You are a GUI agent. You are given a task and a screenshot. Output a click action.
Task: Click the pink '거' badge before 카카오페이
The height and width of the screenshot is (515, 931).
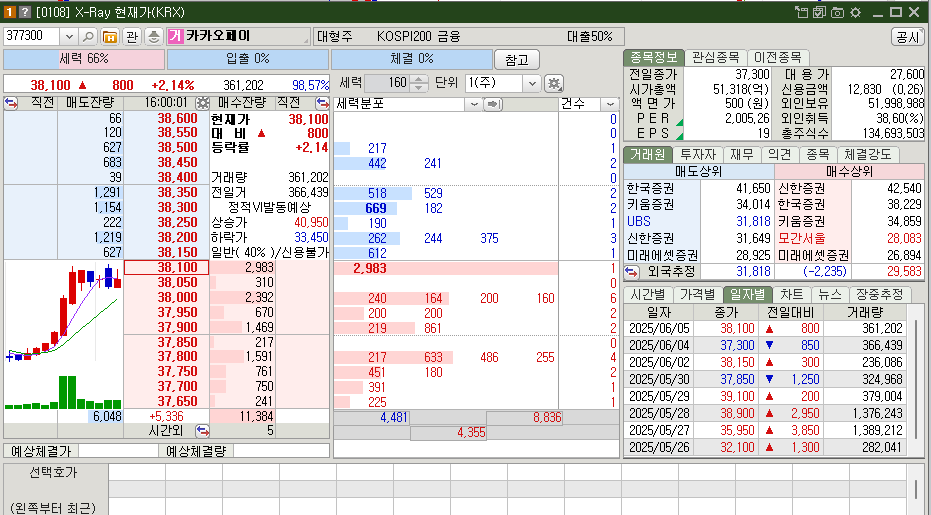pos(175,36)
